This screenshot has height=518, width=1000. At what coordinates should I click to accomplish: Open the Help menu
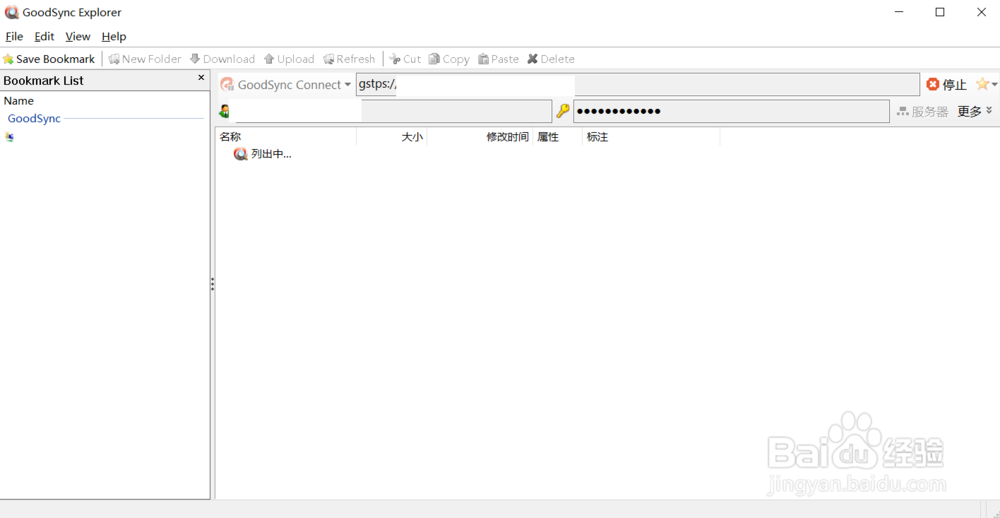coord(114,36)
